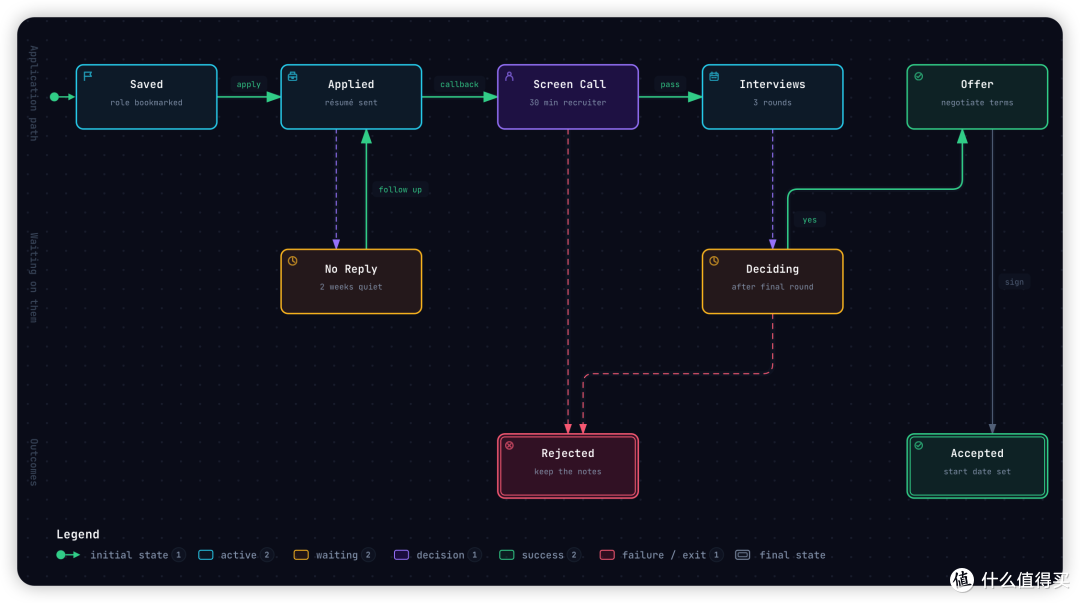This screenshot has height=603, width=1080.
Task: Click the clock icon on Deciding node
Action: 714,260
